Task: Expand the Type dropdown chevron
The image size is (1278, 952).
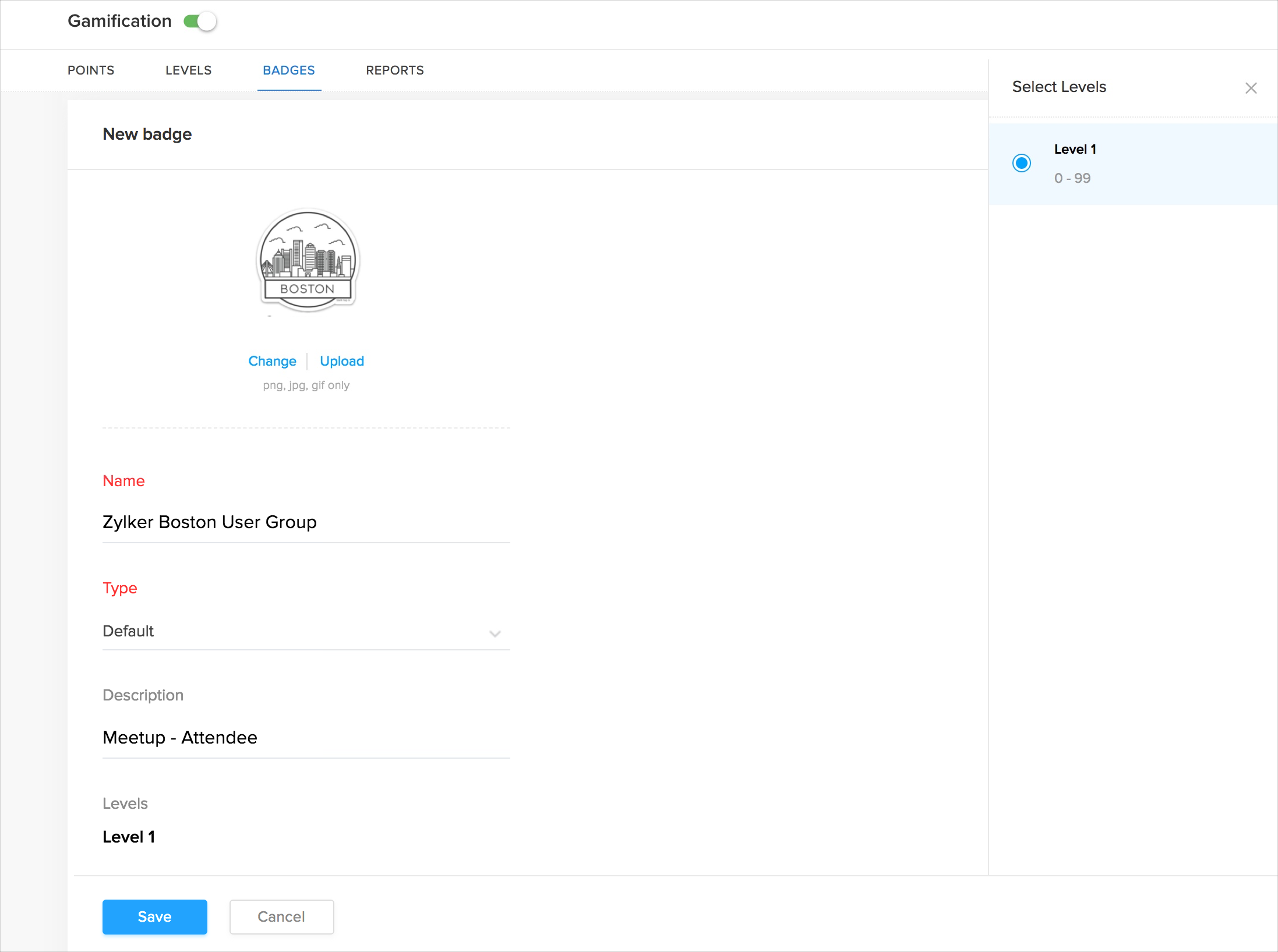Action: click(x=495, y=634)
